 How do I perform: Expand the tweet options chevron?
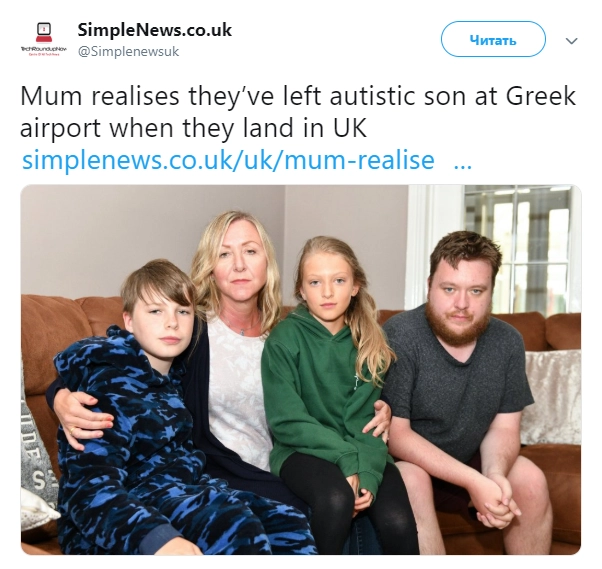click(572, 41)
